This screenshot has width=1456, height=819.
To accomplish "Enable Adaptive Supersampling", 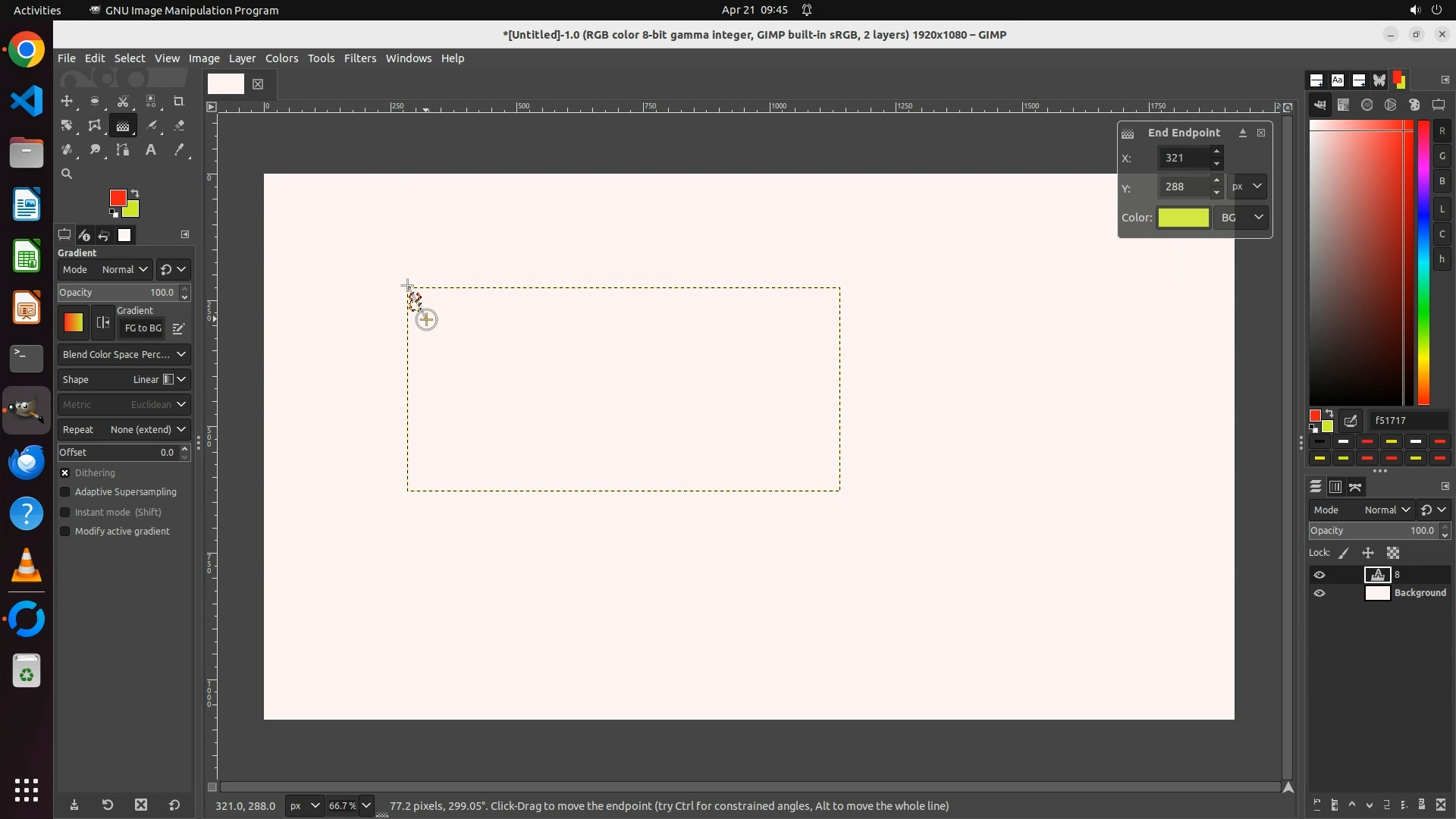I will 65,492.
